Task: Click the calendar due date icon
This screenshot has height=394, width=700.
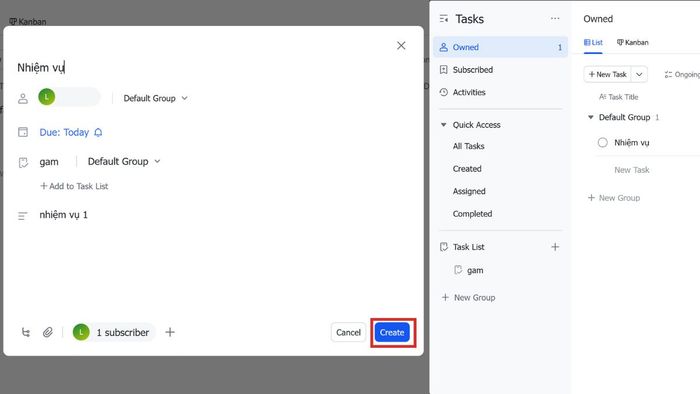Action: [23, 132]
